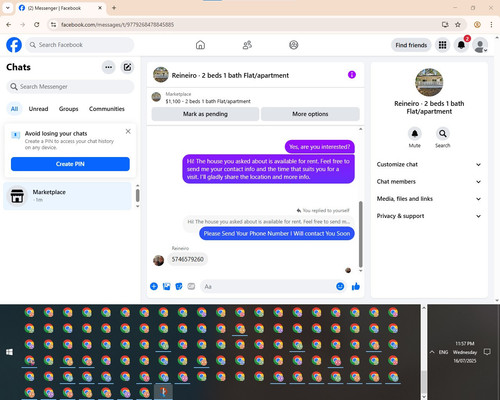This screenshot has height=400, width=500.
Task: Click 'Please Send Your Phone Number' message
Action: click(x=277, y=234)
